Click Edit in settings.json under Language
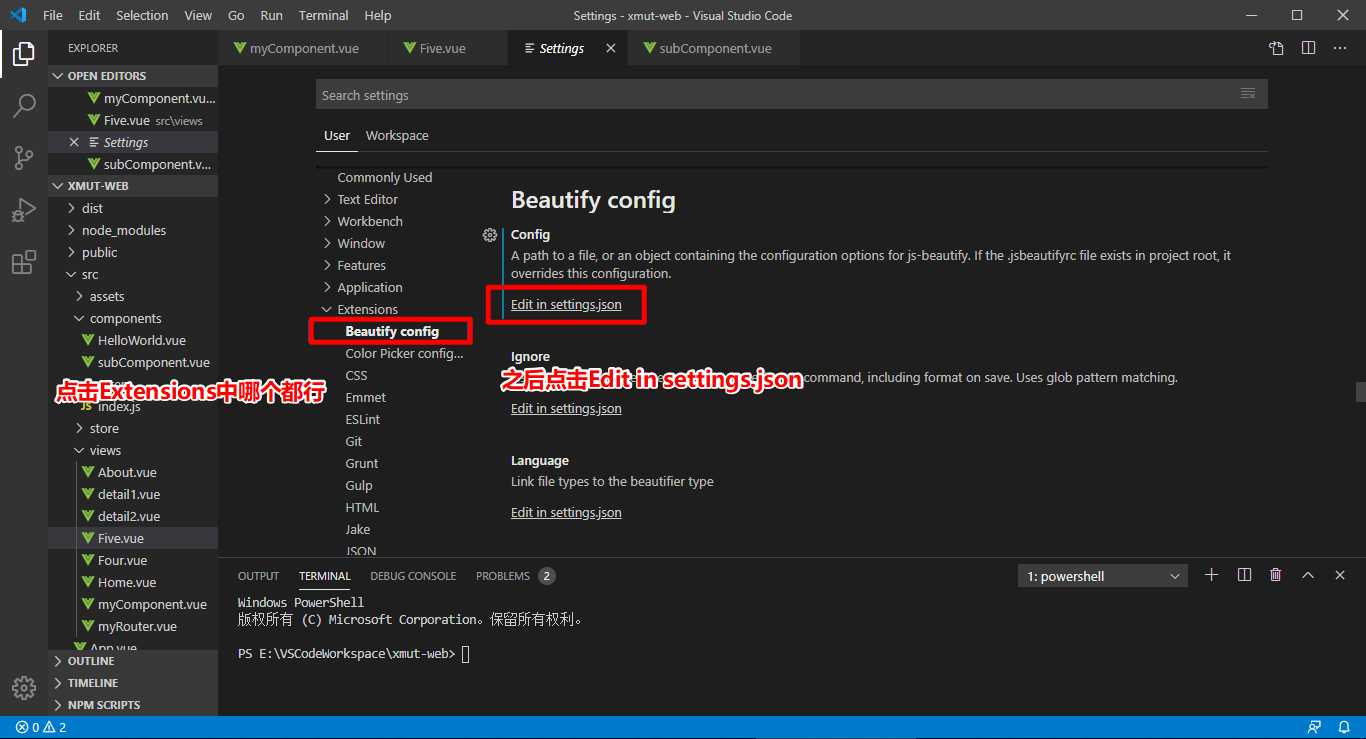1366x739 pixels. [566, 512]
